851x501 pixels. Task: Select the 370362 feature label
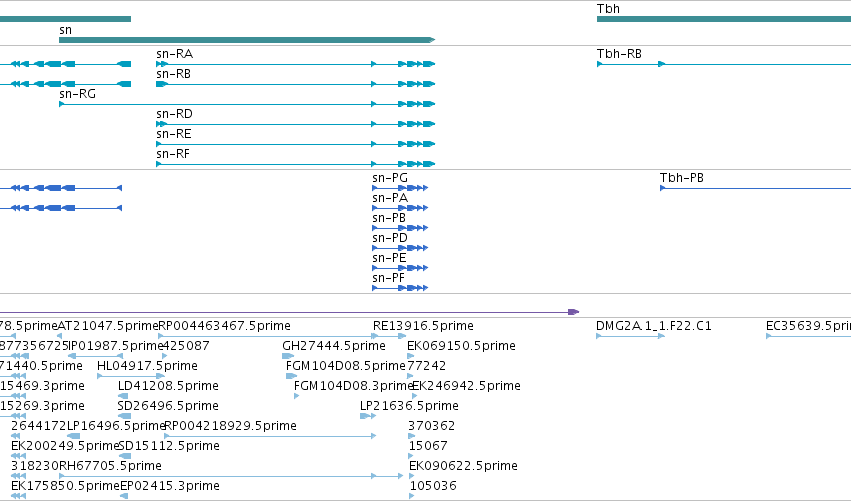click(x=431, y=426)
